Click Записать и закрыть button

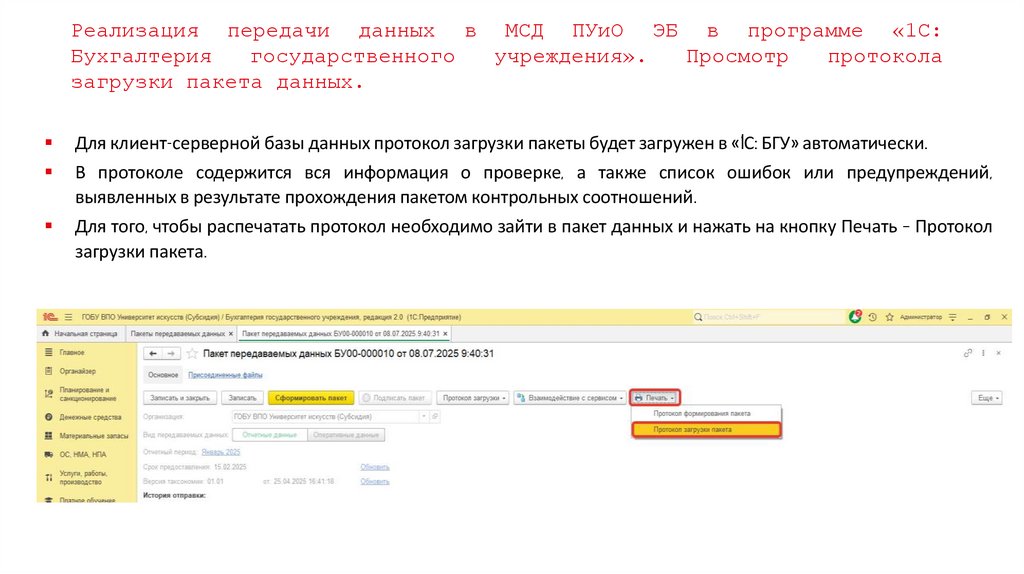point(180,398)
